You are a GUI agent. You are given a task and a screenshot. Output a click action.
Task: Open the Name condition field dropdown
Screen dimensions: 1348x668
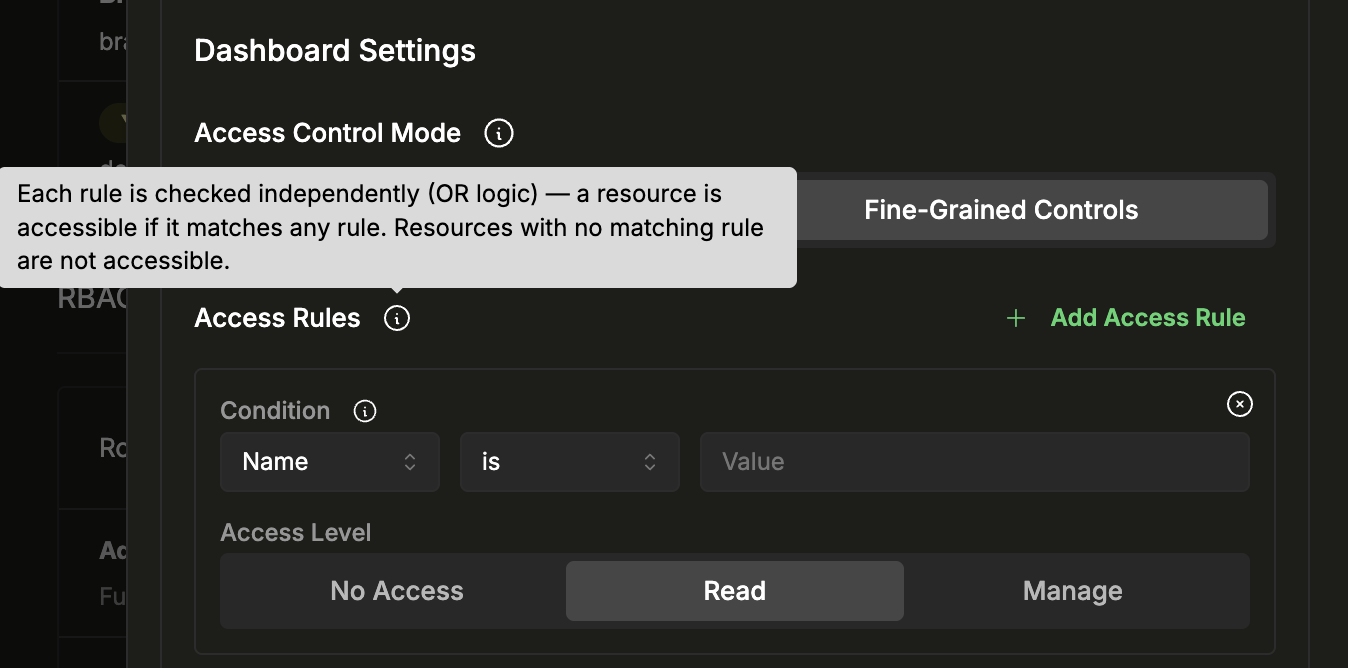click(310, 462)
